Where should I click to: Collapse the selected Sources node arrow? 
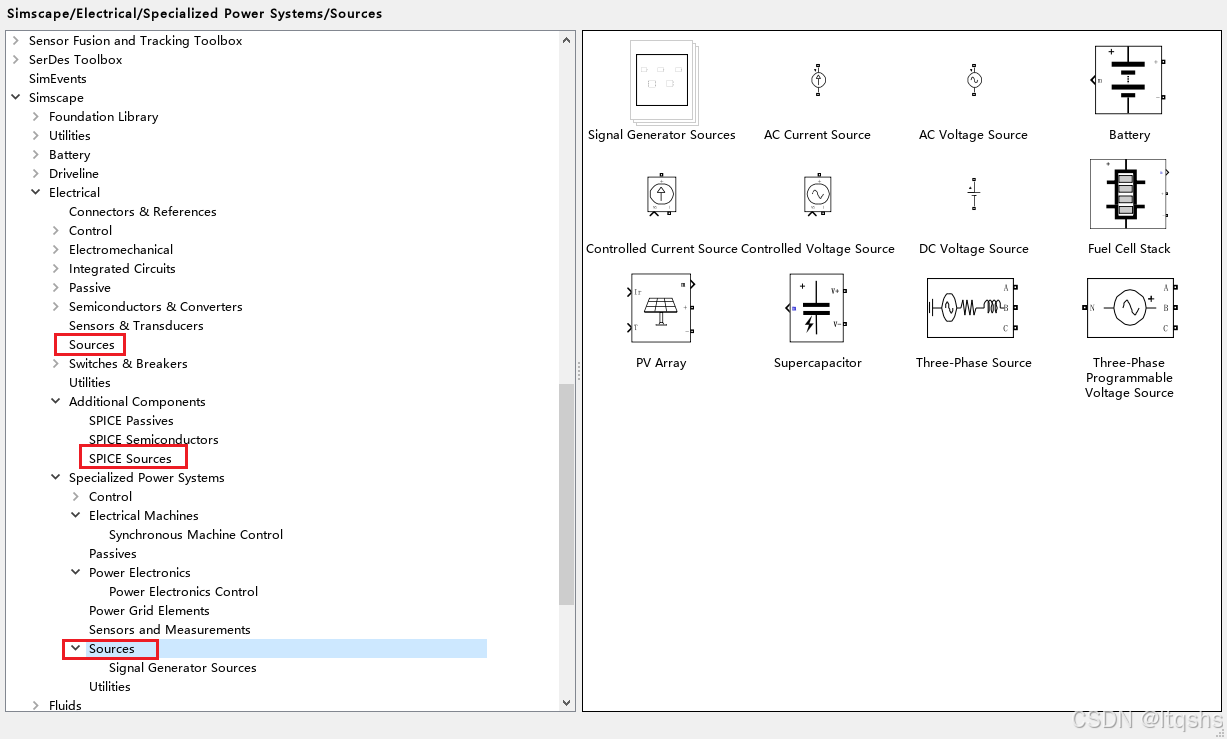pyautogui.click(x=75, y=649)
